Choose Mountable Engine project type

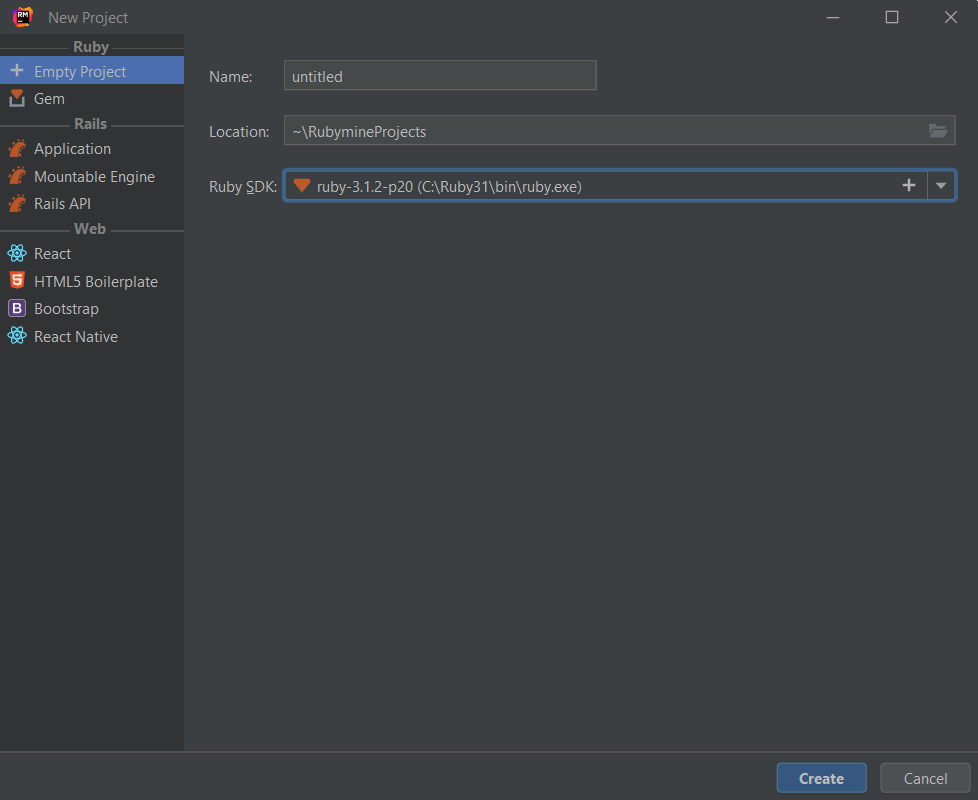point(92,176)
